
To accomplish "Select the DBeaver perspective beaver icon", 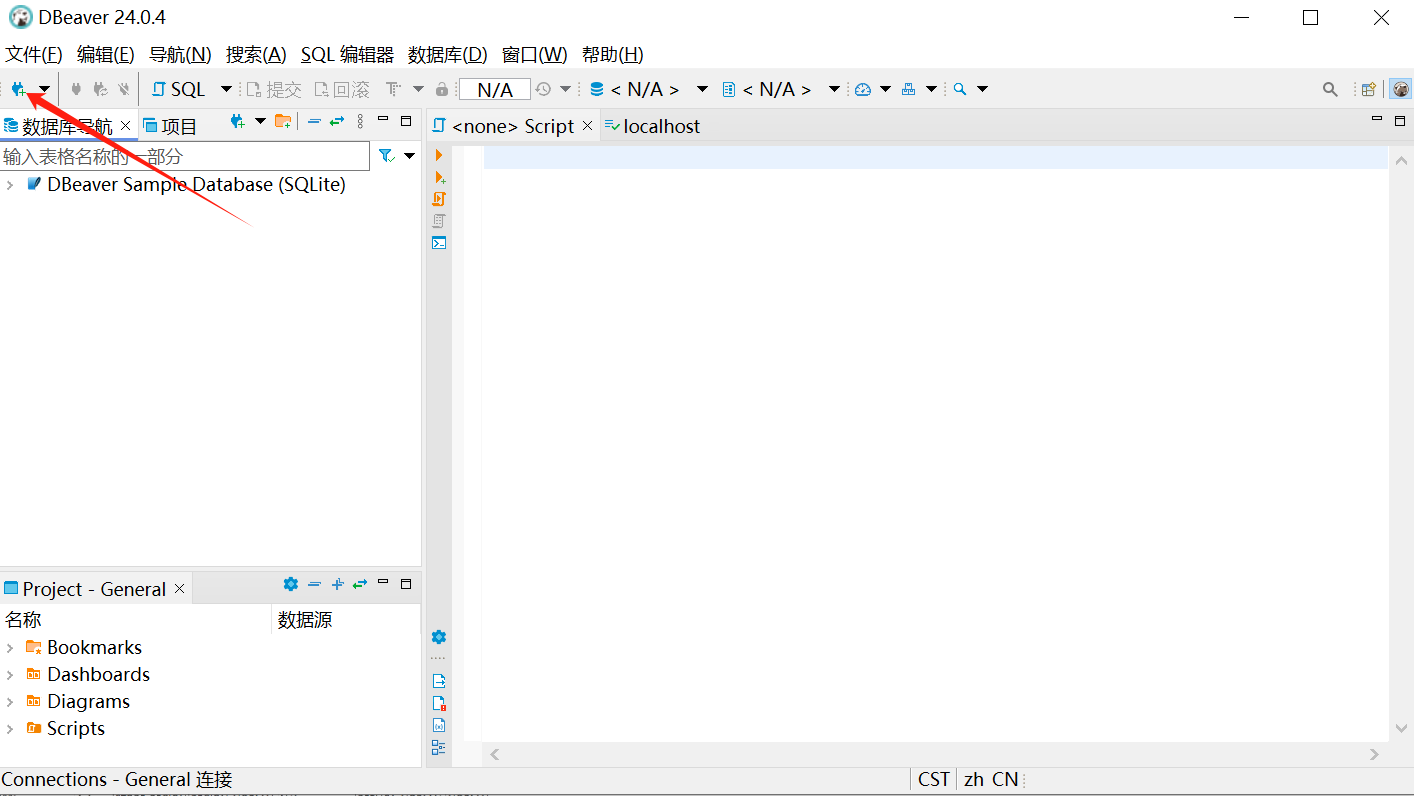I will pos(1401,89).
